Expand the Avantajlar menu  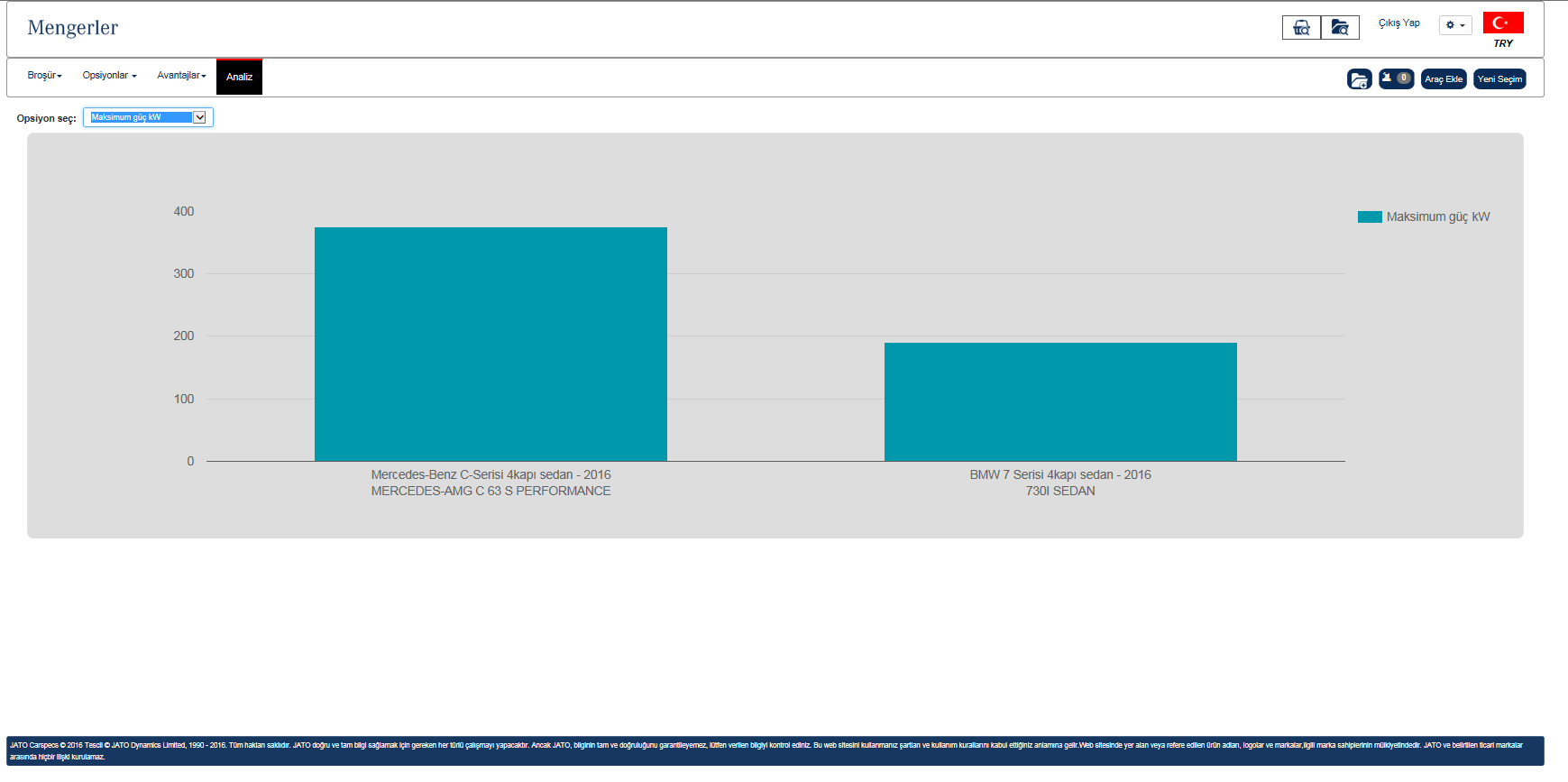pos(181,76)
